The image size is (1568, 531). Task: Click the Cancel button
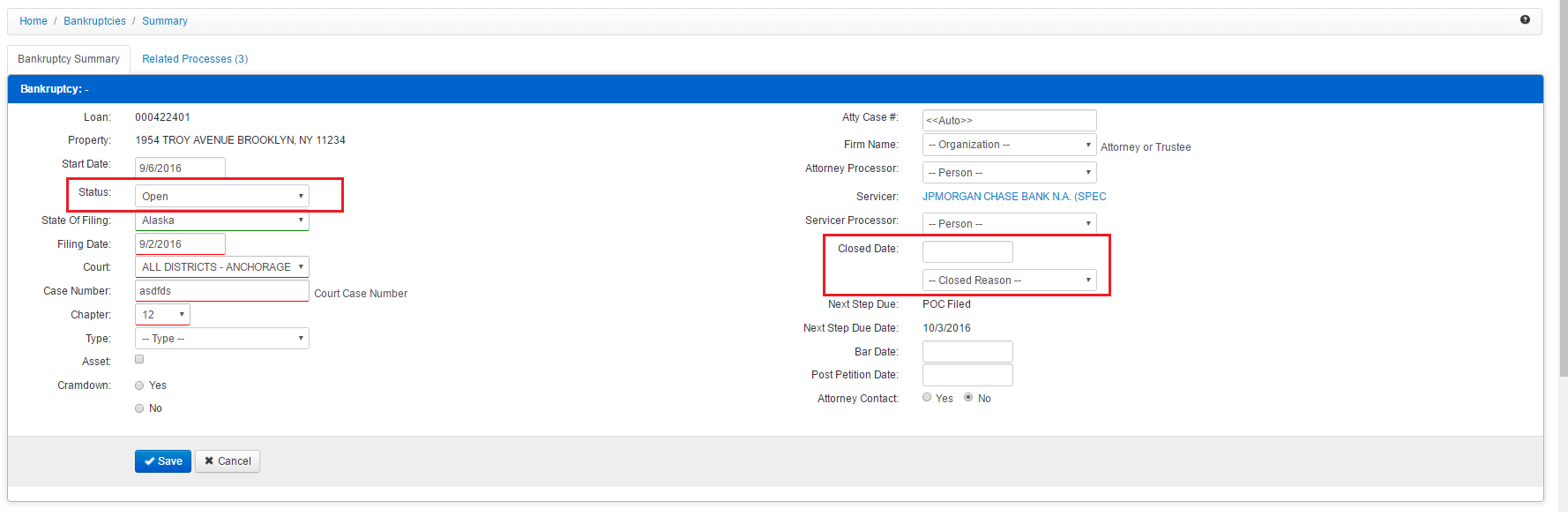coord(228,461)
